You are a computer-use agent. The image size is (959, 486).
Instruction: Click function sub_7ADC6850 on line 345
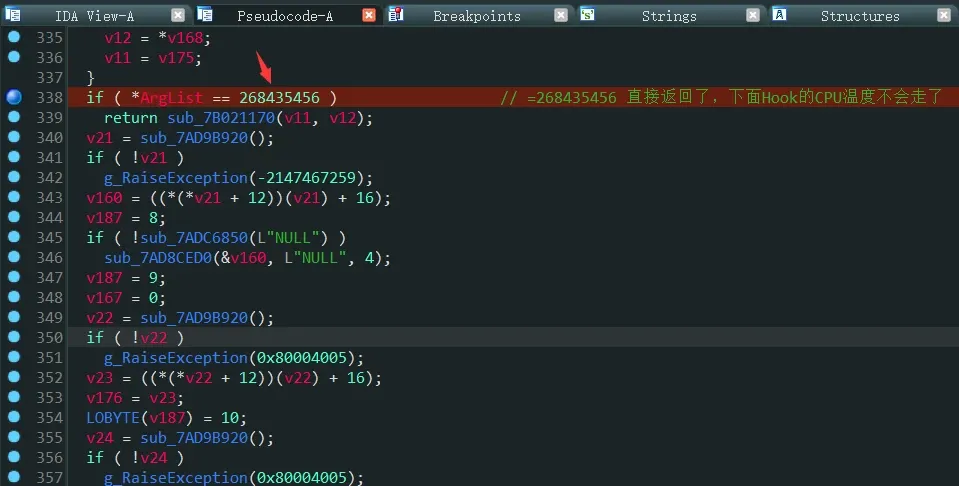pyautogui.click(x=194, y=238)
